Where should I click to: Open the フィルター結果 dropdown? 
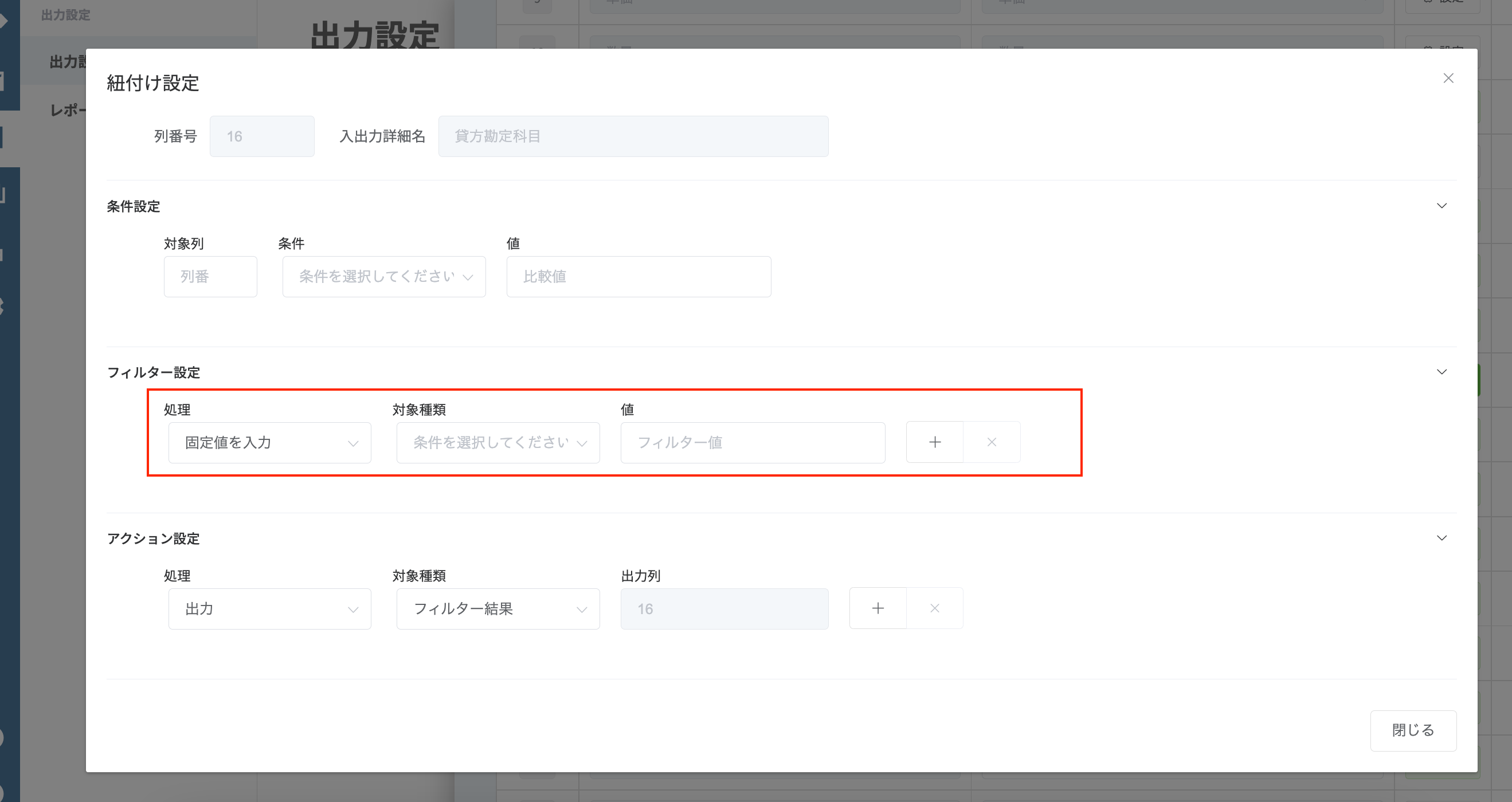(498, 608)
